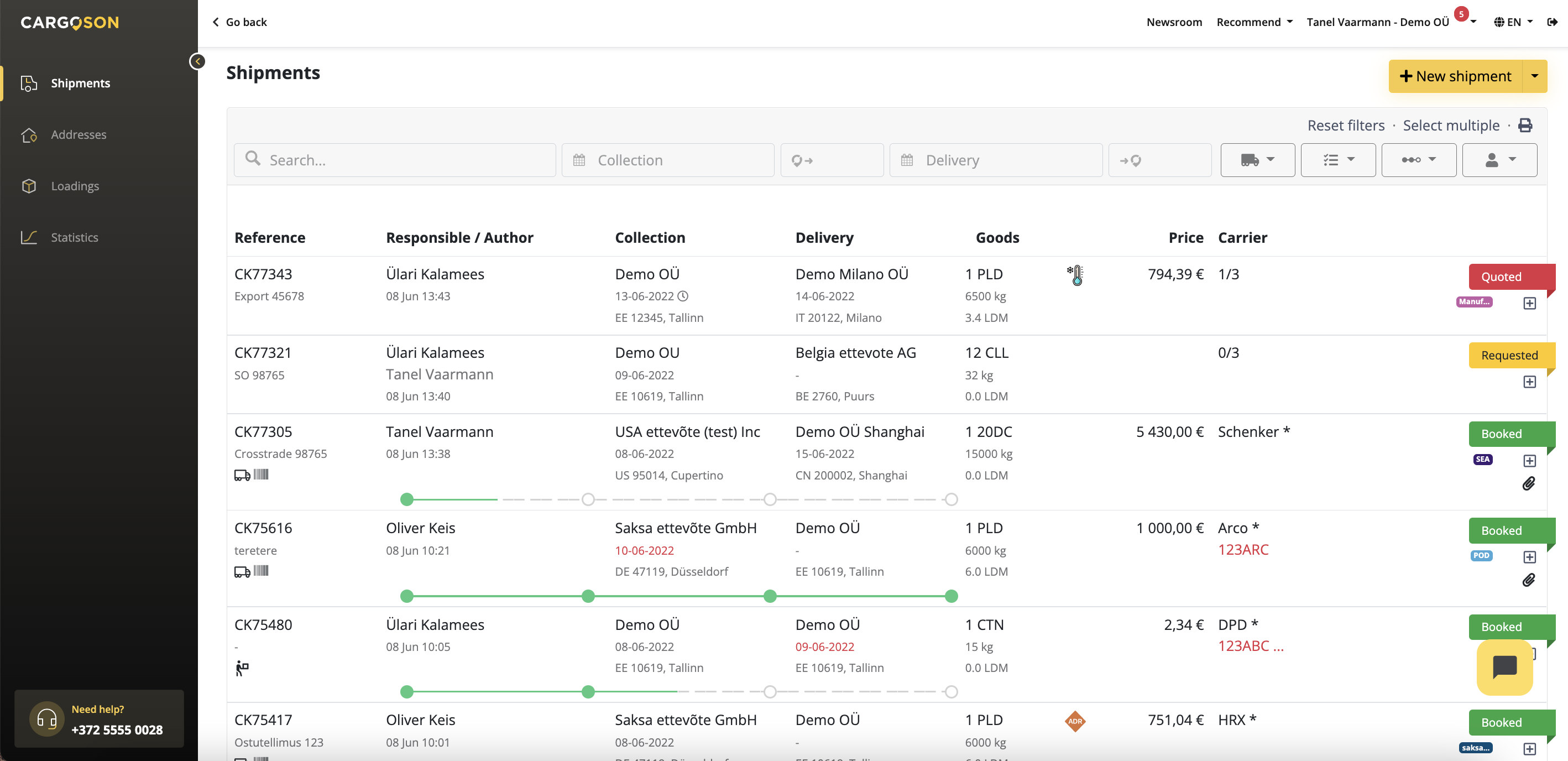Open Addresses in the sidebar

(x=79, y=134)
